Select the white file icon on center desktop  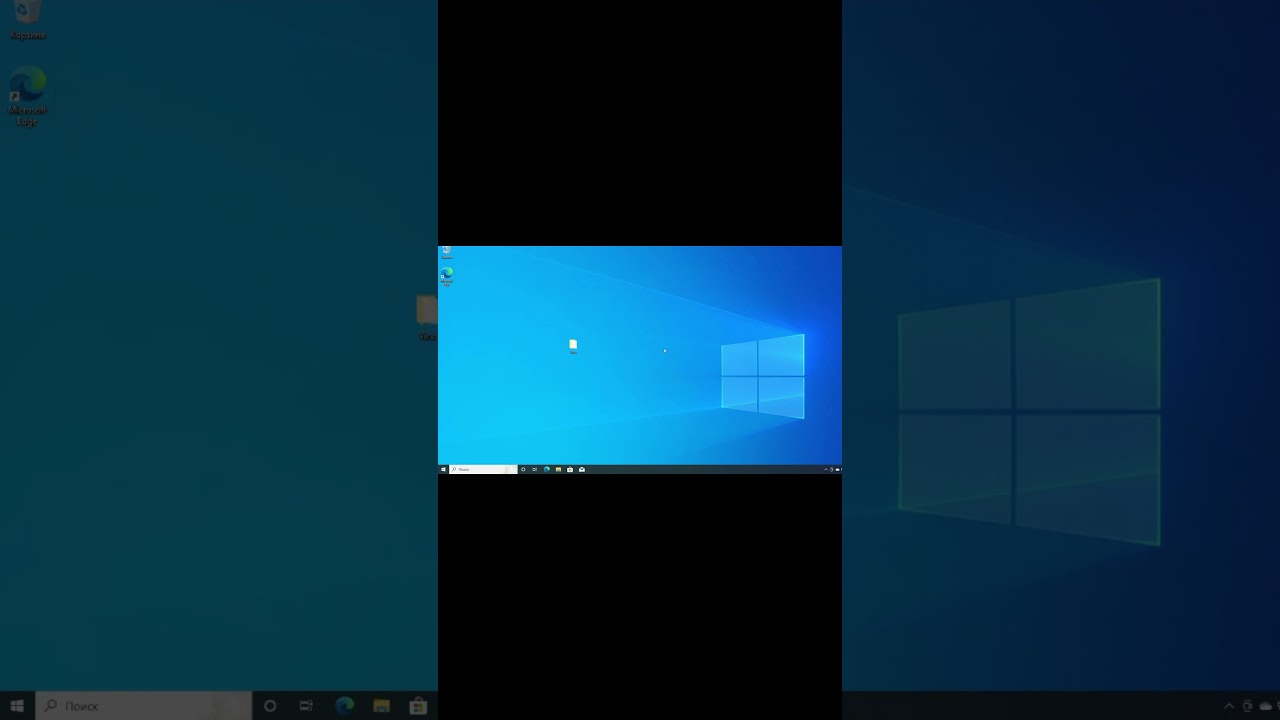573,346
